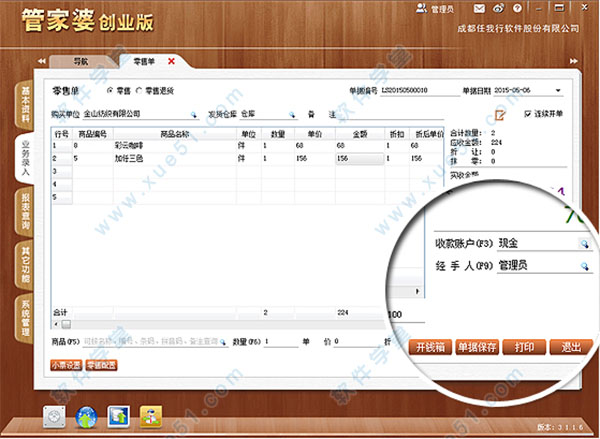Click the 单据编号 field
The width and height of the screenshot is (600, 439).
pos(420,91)
